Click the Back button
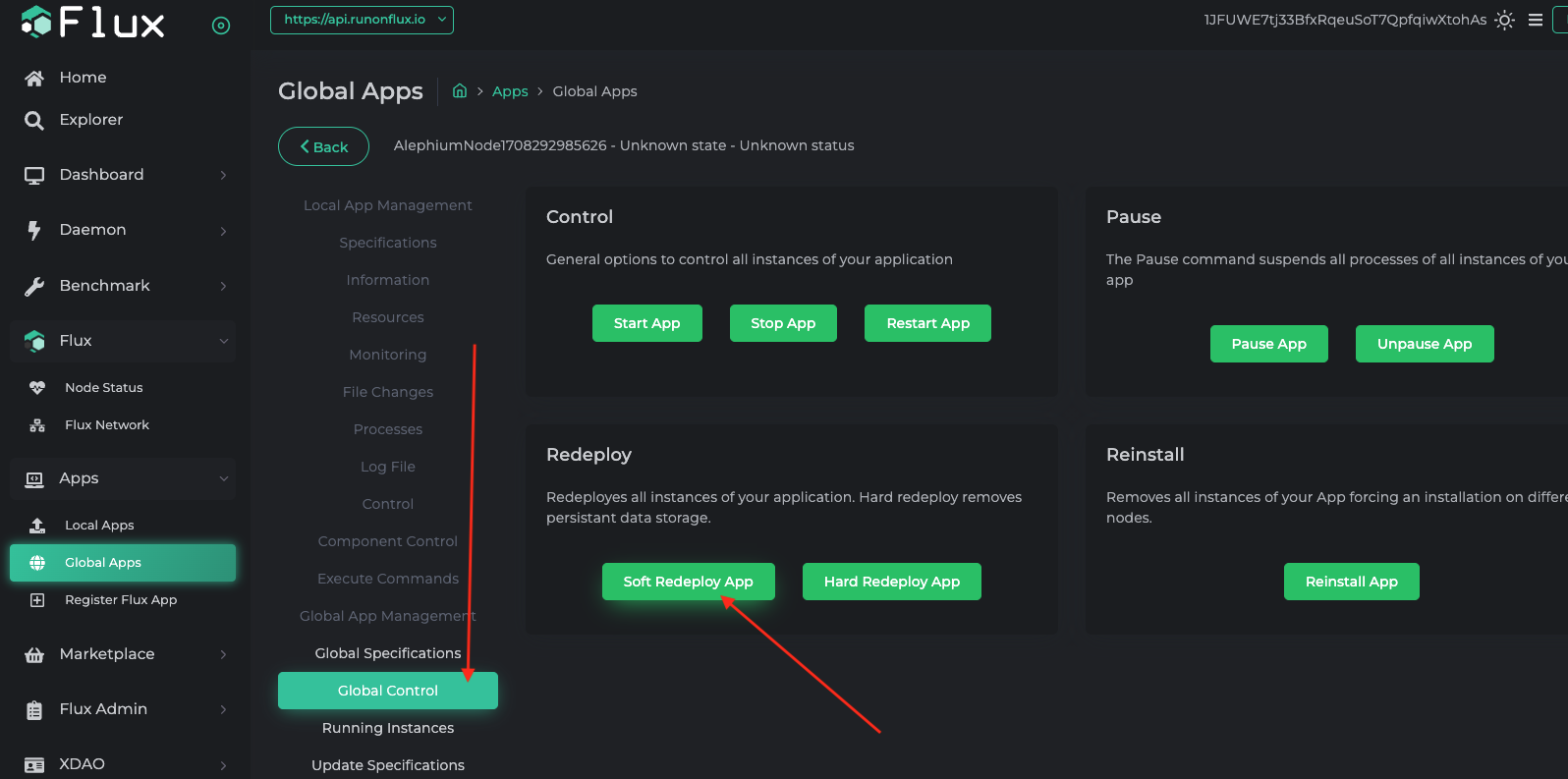This screenshot has width=1568, height=779. pos(323,146)
